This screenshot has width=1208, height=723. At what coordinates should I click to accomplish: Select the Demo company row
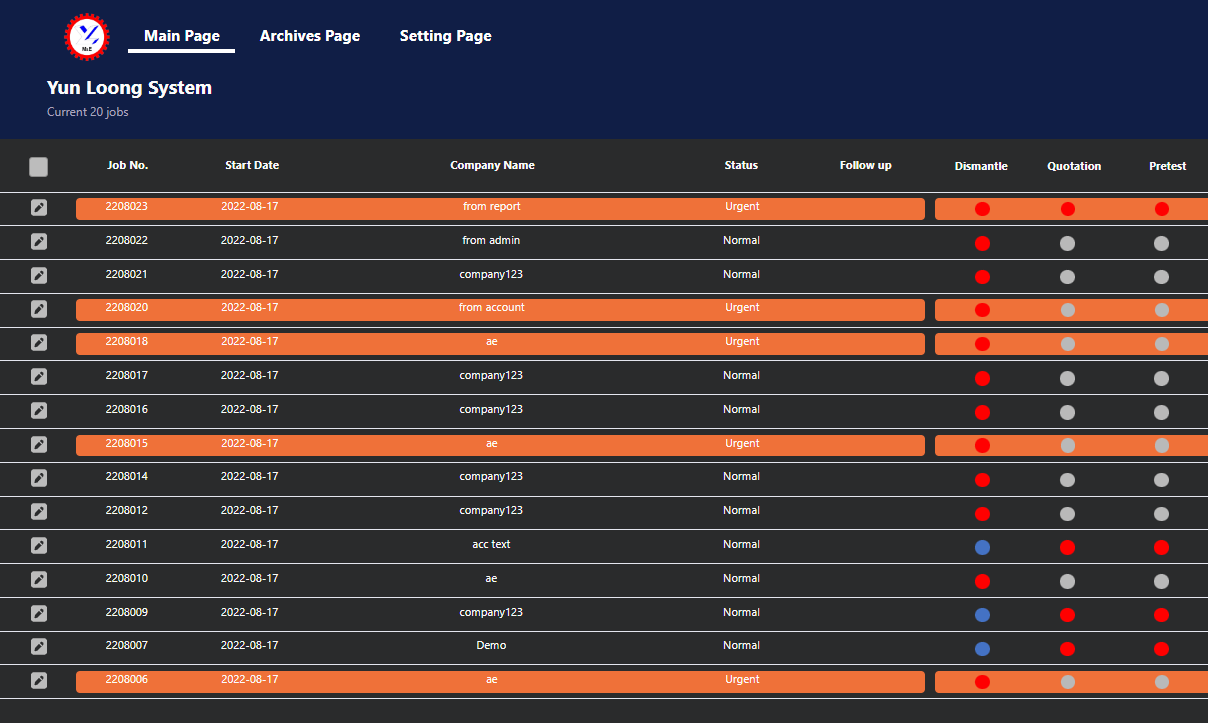(491, 646)
